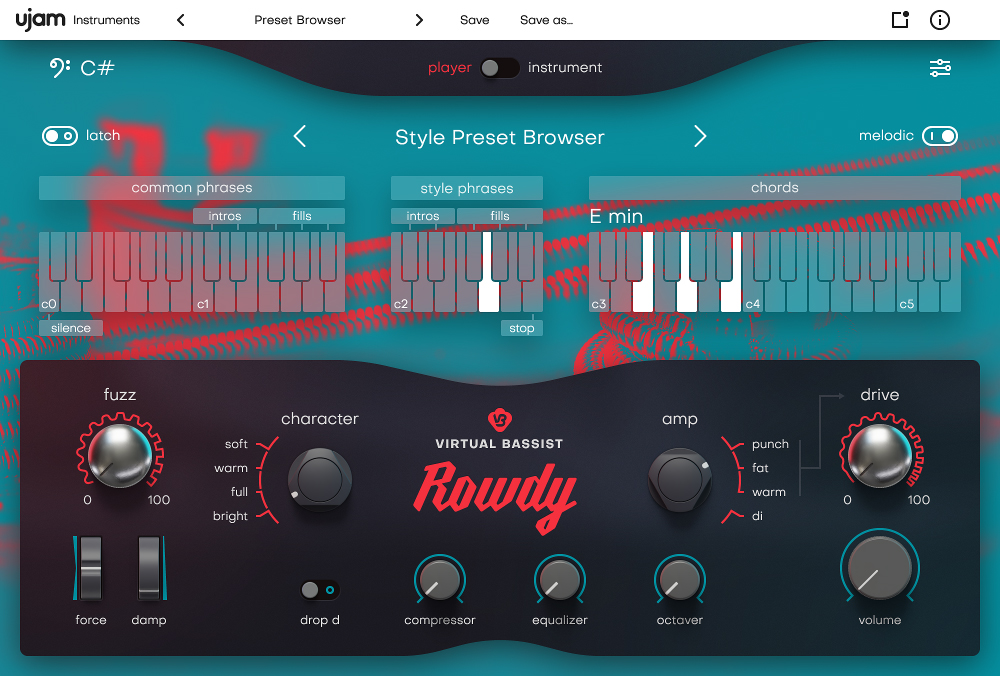Image resolution: width=1000 pixels, height=676 pixels.
Task: Toggle drop d tuning
Action: pyautogui.click(x=319, y=590)
